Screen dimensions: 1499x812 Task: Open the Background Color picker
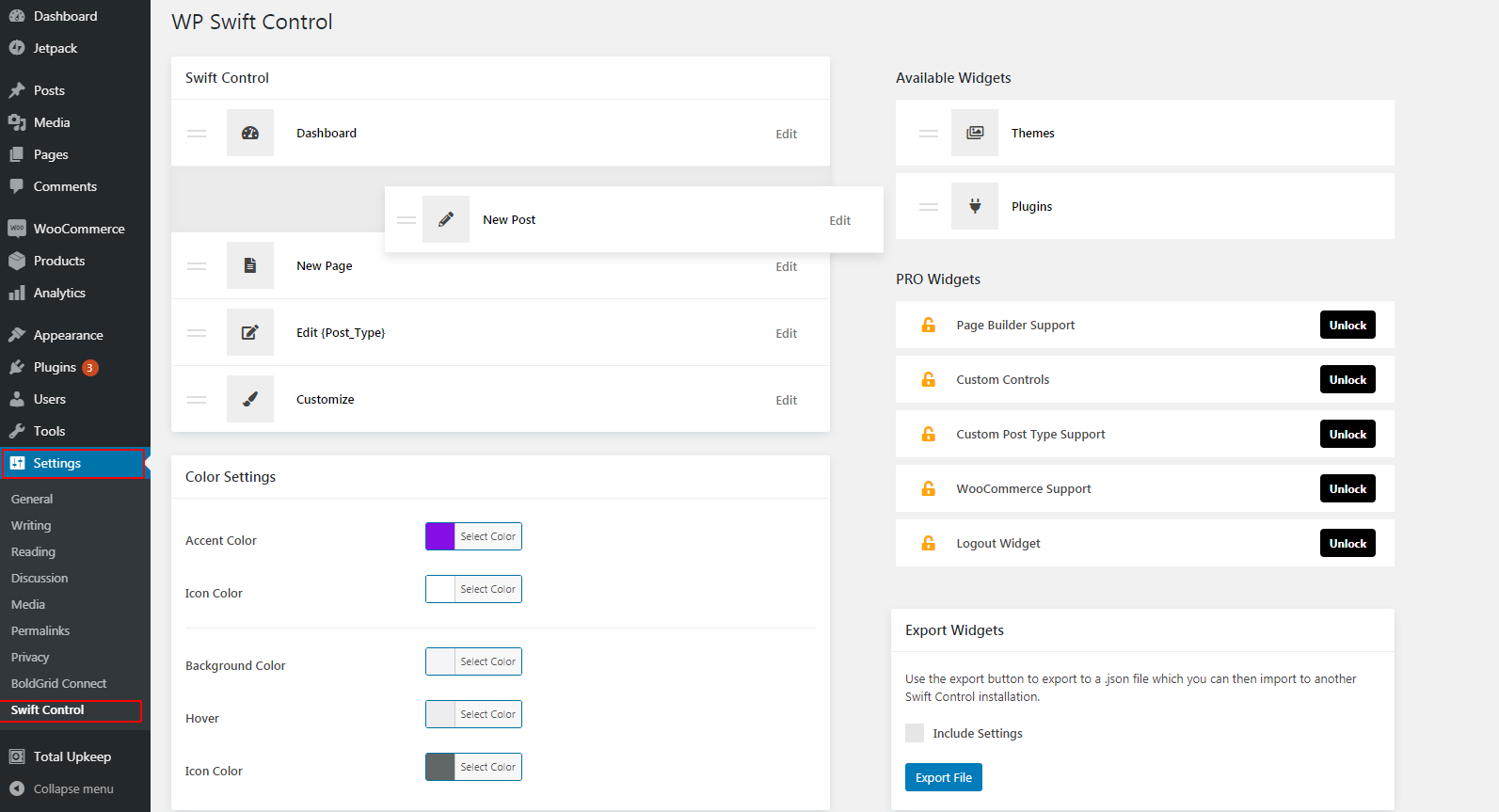click(487, 661)
